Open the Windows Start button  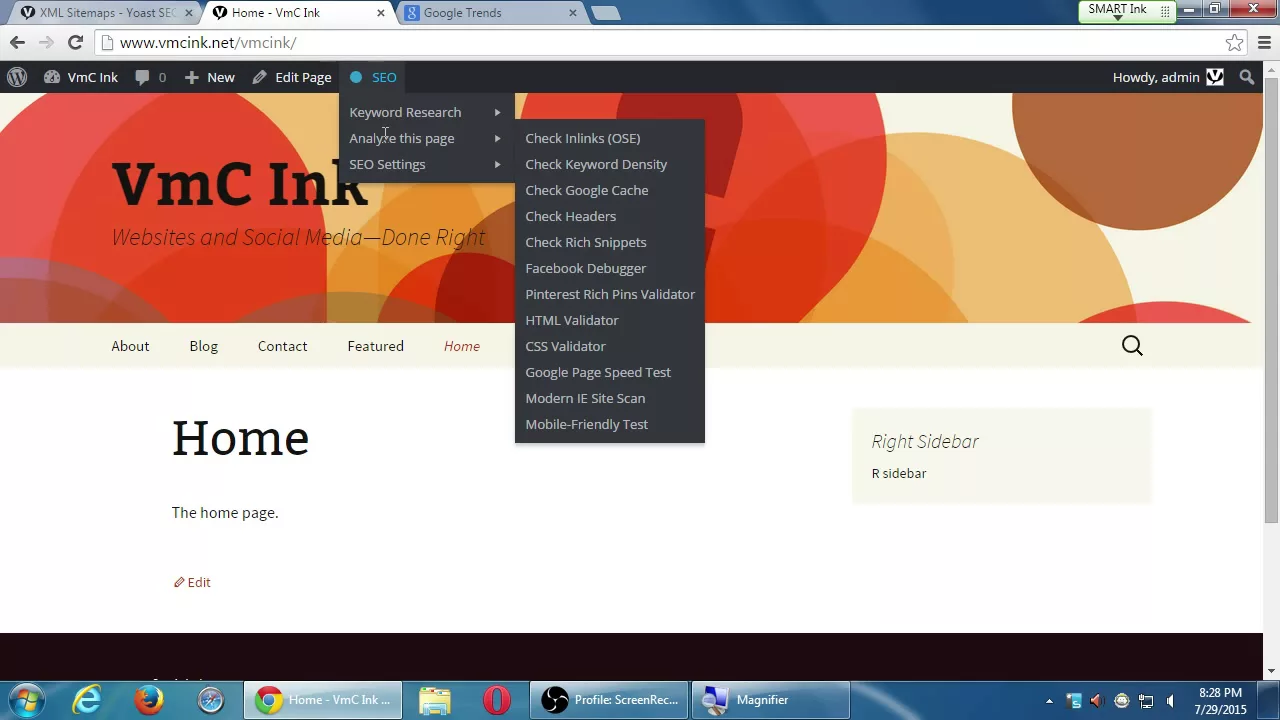point(27,700)
